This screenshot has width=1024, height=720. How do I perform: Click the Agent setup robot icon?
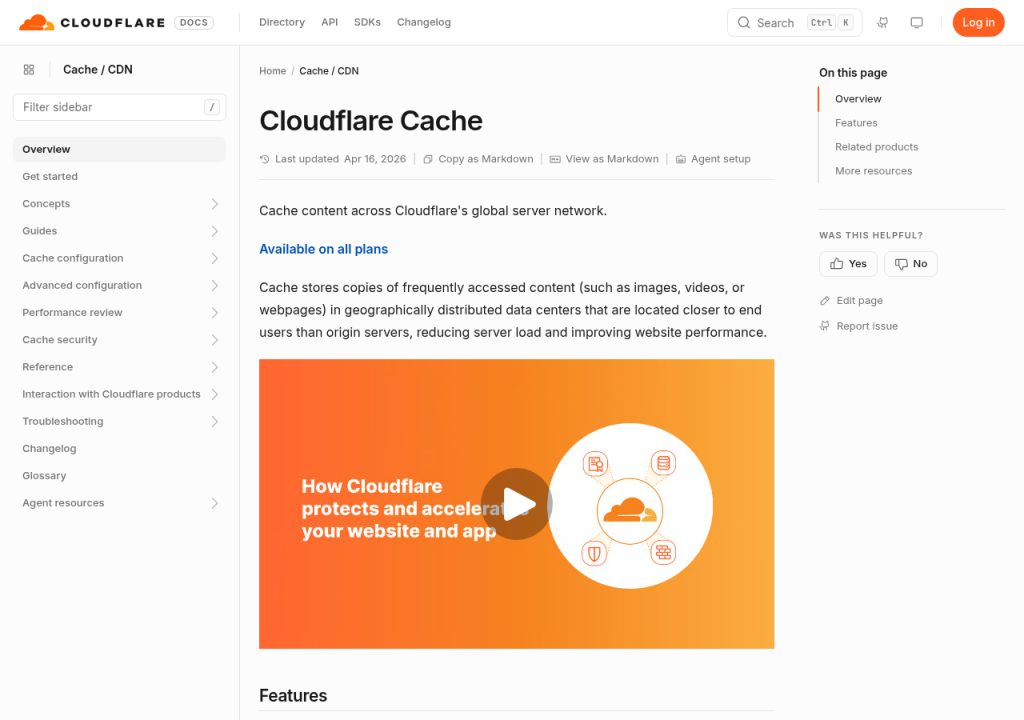[680, 159]
